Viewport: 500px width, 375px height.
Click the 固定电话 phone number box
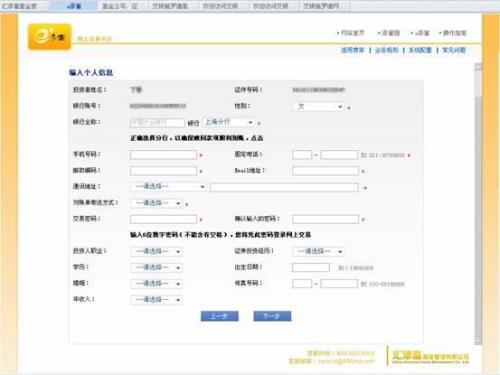tap(339, 155)
